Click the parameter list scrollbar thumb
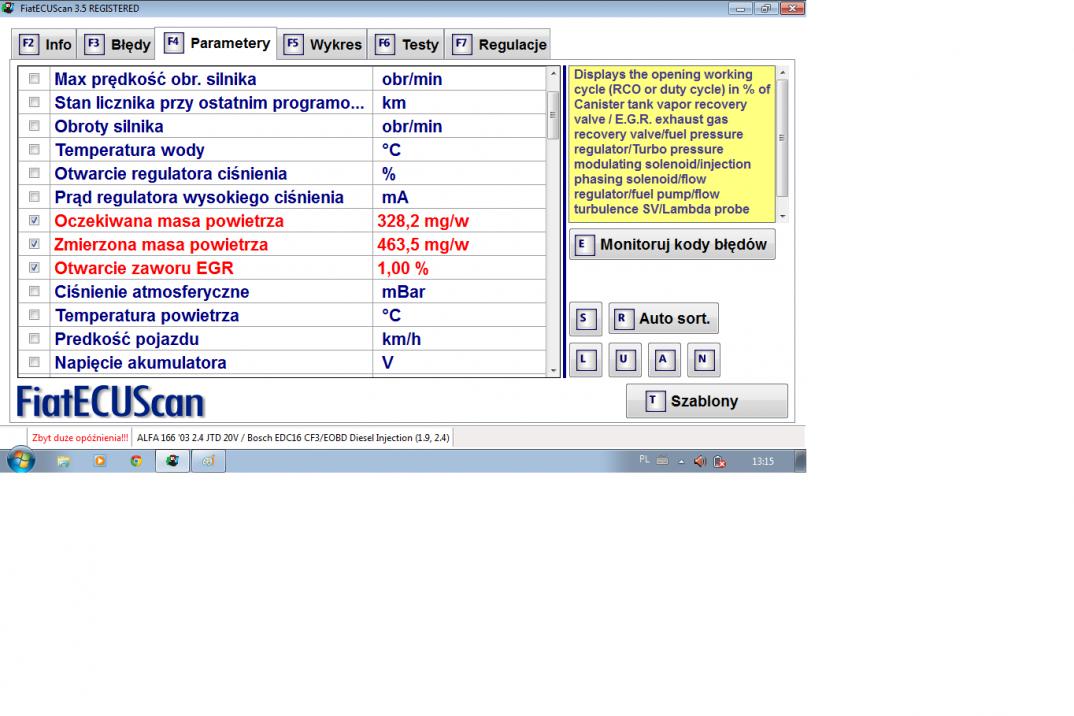 click(x=553, y=114)
